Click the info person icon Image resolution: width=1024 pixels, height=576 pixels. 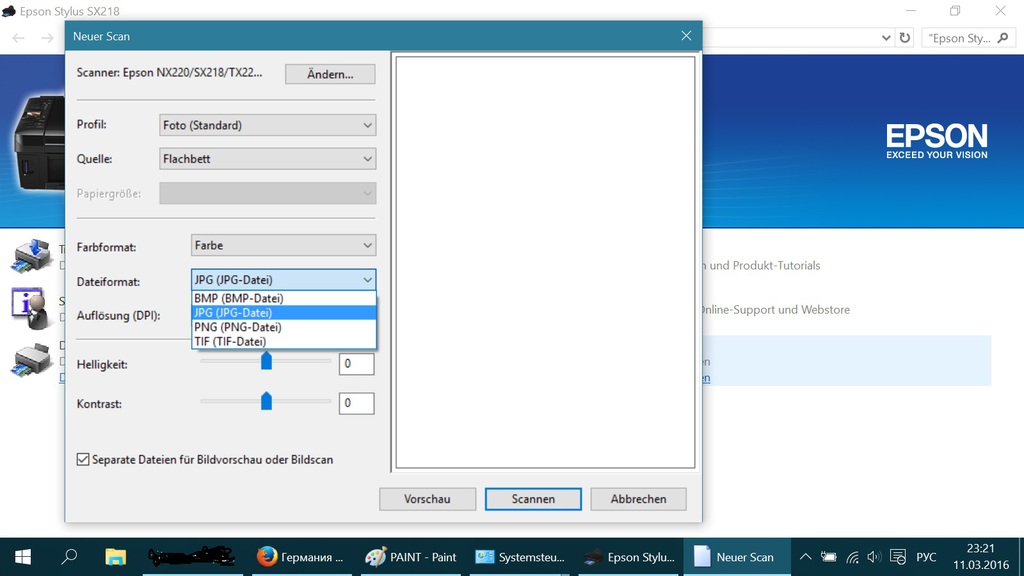coord(31,308)
